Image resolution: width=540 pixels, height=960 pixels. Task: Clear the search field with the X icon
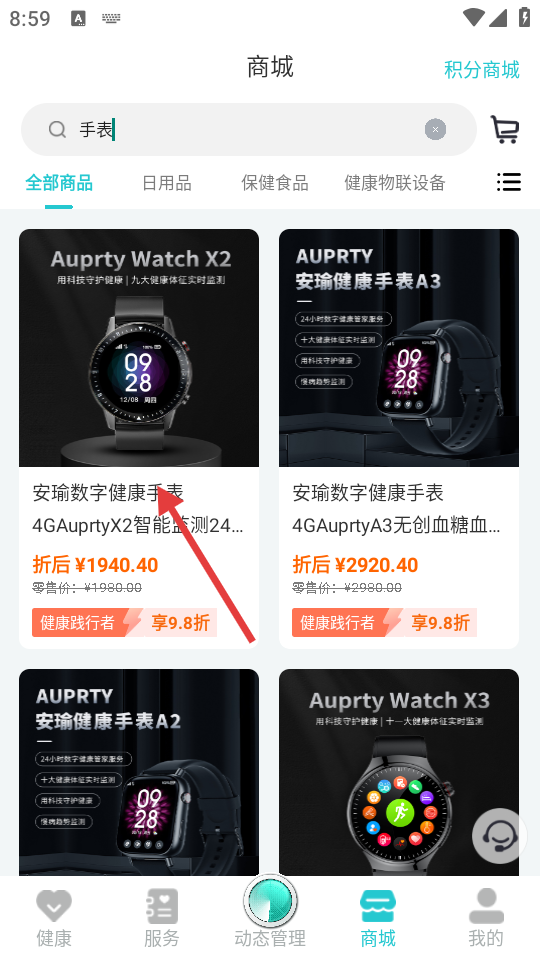point(435,129)
